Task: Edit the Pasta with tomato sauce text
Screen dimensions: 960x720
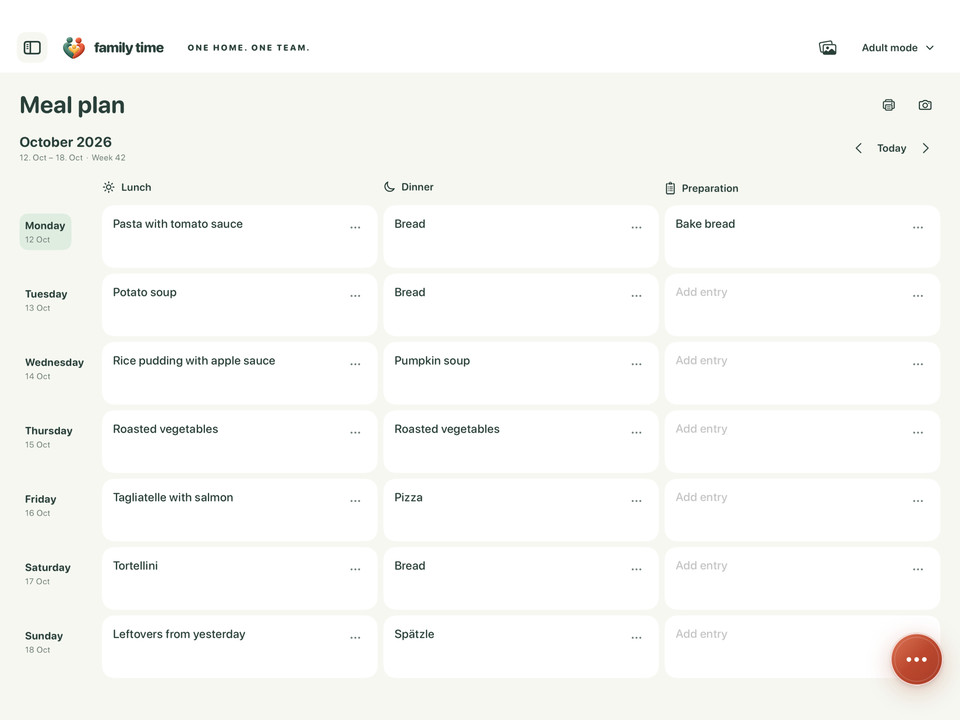Action: (x=178, y=224)
